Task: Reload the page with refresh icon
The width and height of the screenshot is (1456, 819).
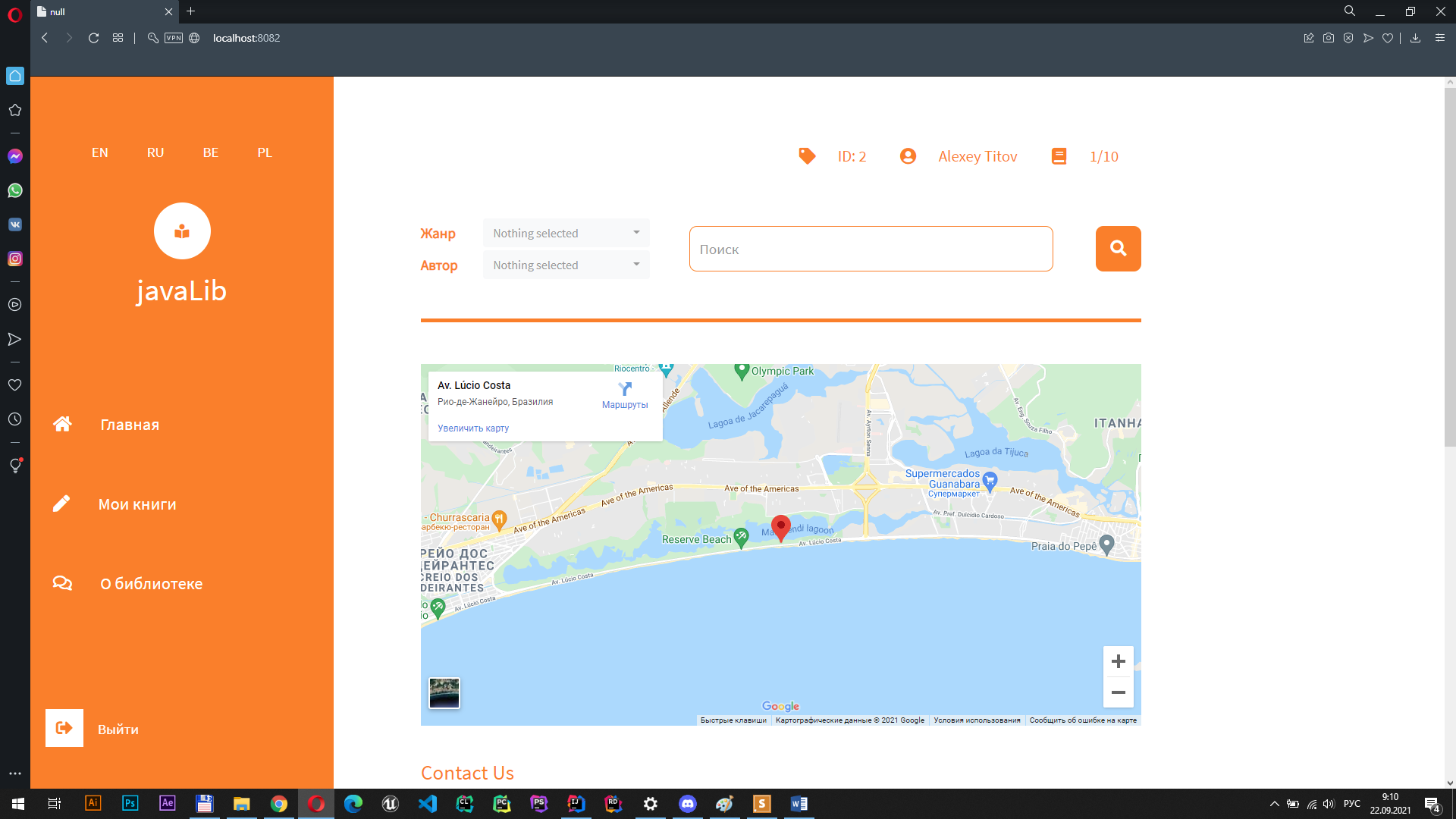Action: pyautogui.click(x=93, y=38)
